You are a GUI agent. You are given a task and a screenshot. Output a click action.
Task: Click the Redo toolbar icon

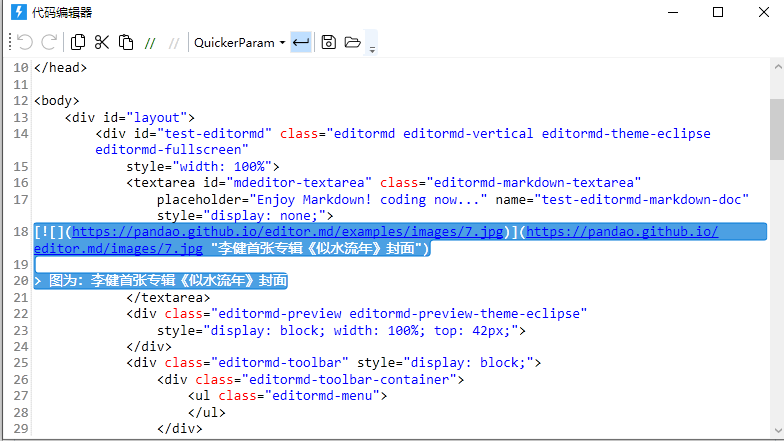coord(49,42)
